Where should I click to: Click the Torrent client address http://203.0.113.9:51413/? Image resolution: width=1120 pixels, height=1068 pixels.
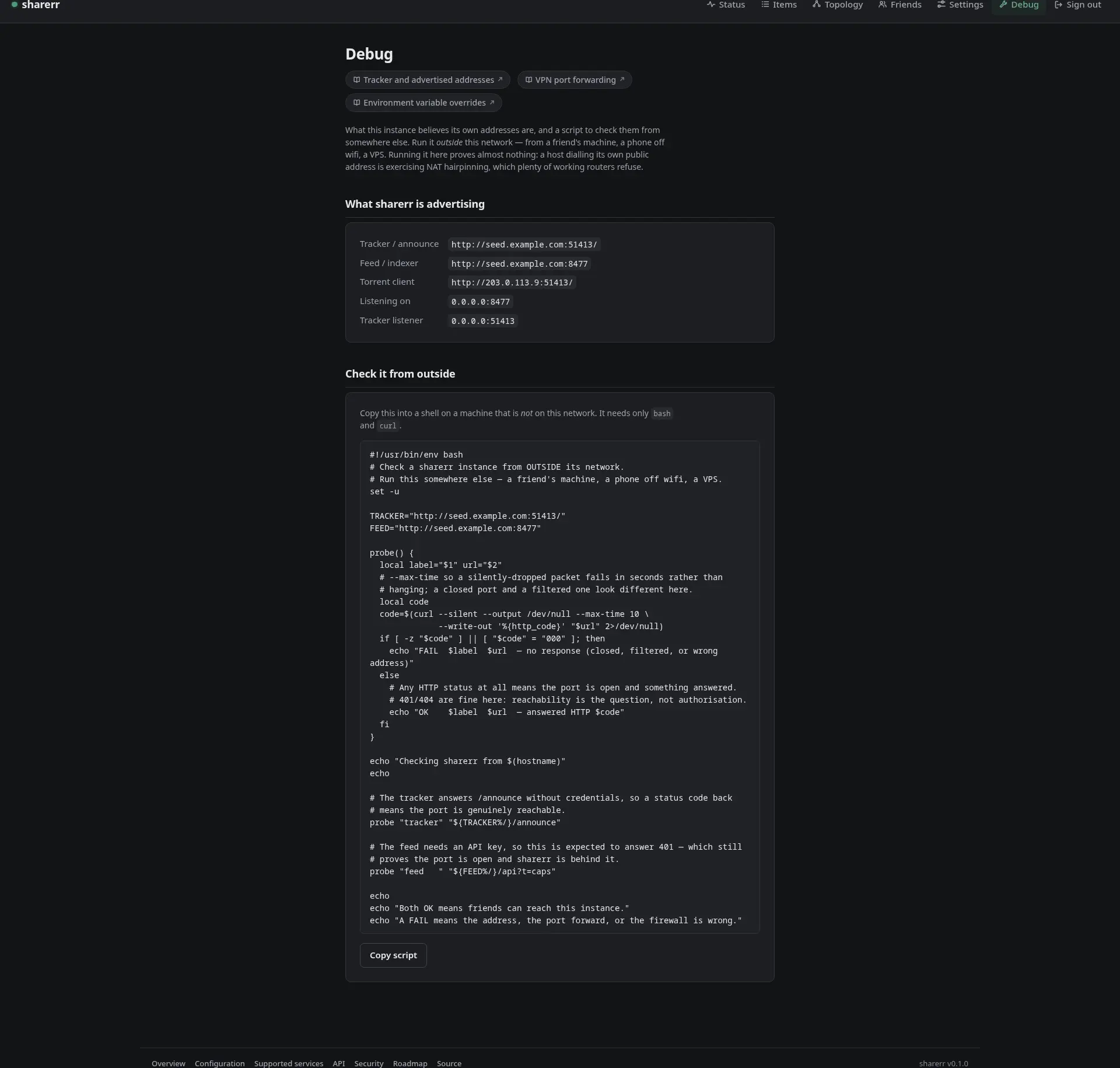[x=512, y=282]
